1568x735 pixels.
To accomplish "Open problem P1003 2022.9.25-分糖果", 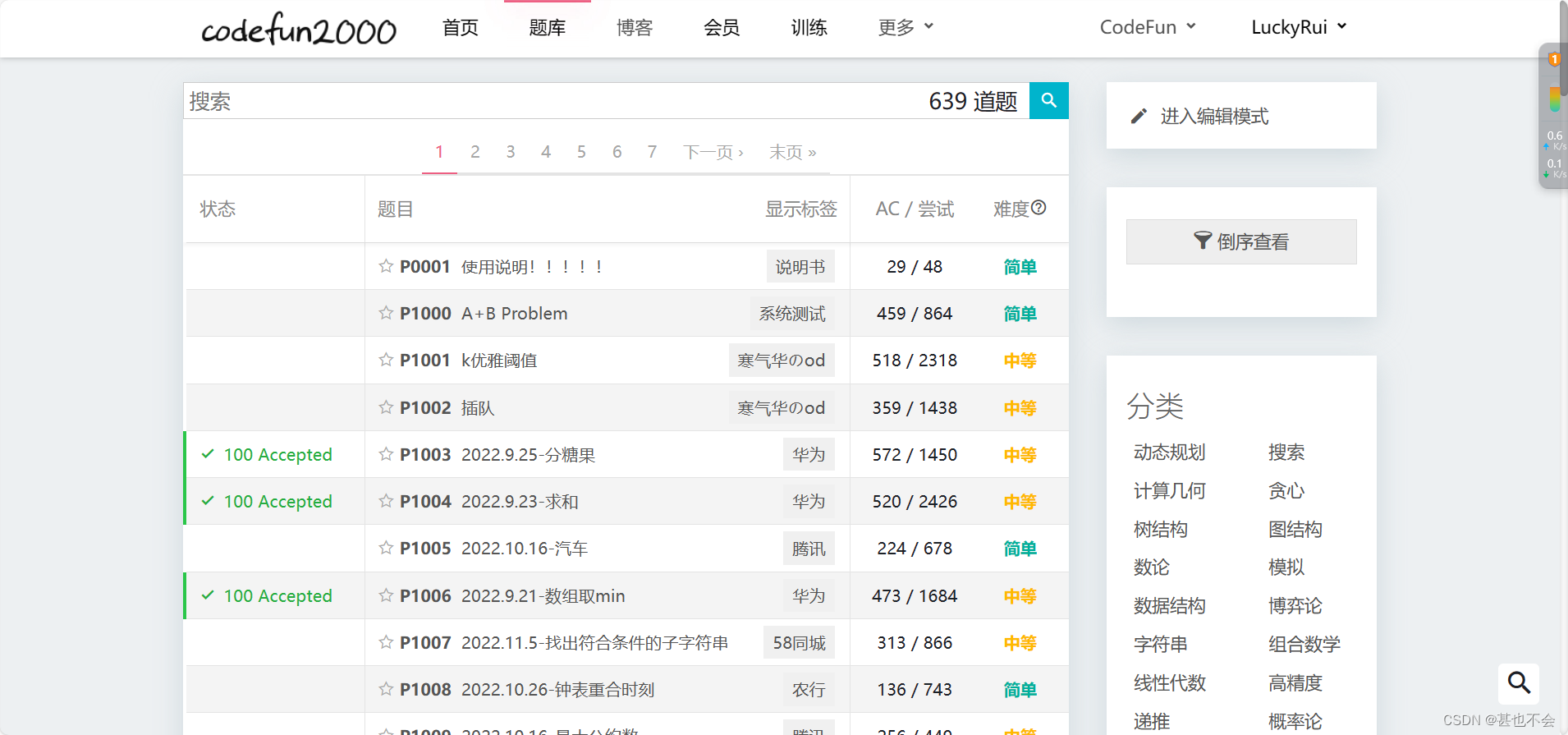I will [497, 454].
